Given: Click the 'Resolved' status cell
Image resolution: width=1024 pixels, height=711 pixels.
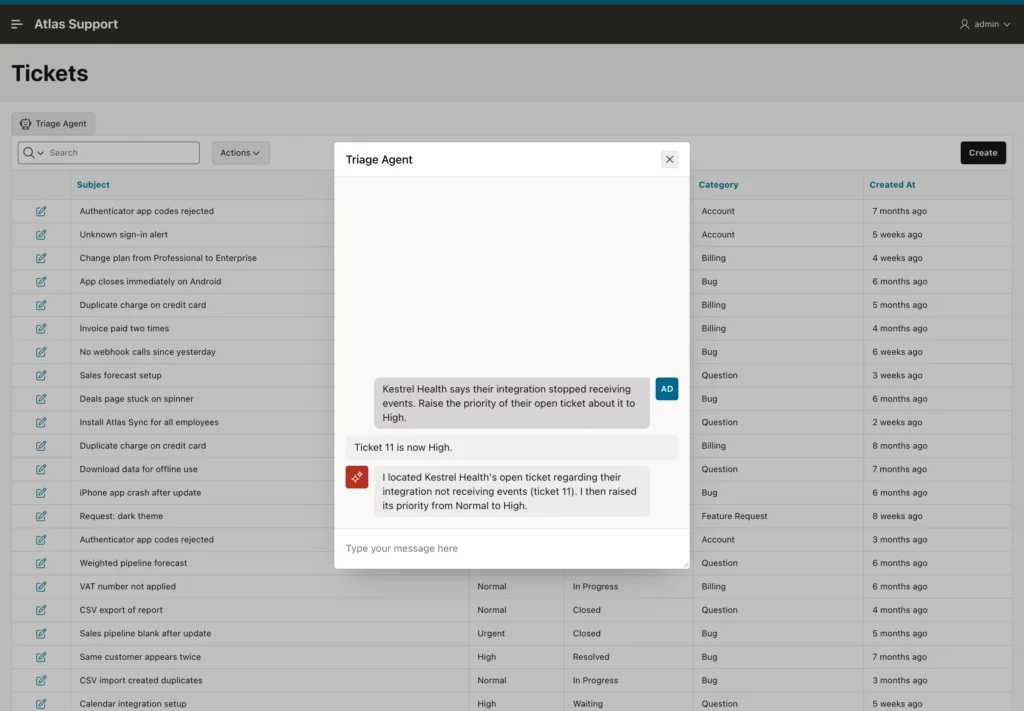Looking at the screenshot, I should coord(591,657).
